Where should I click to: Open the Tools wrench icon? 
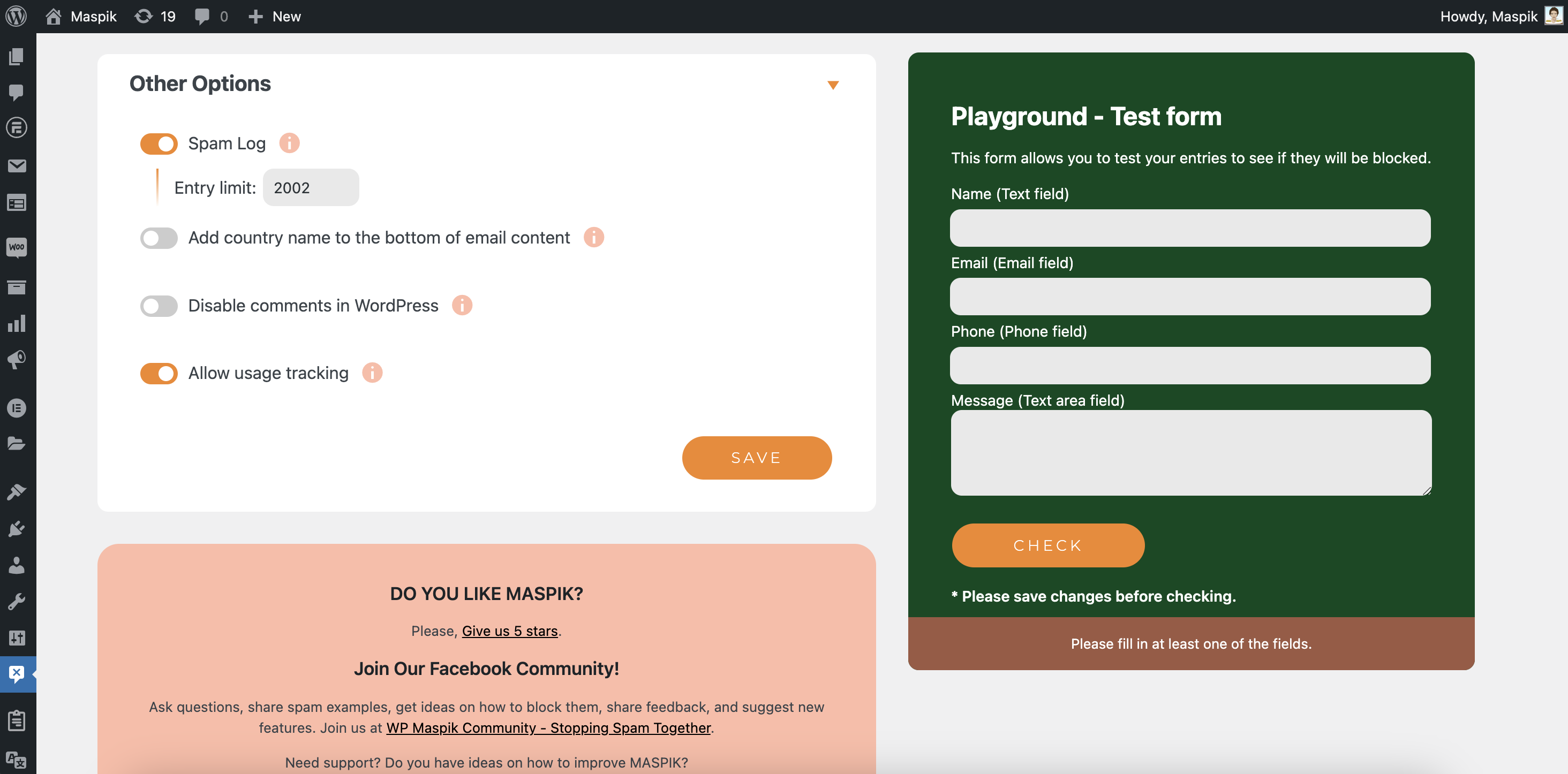(17, 601)
